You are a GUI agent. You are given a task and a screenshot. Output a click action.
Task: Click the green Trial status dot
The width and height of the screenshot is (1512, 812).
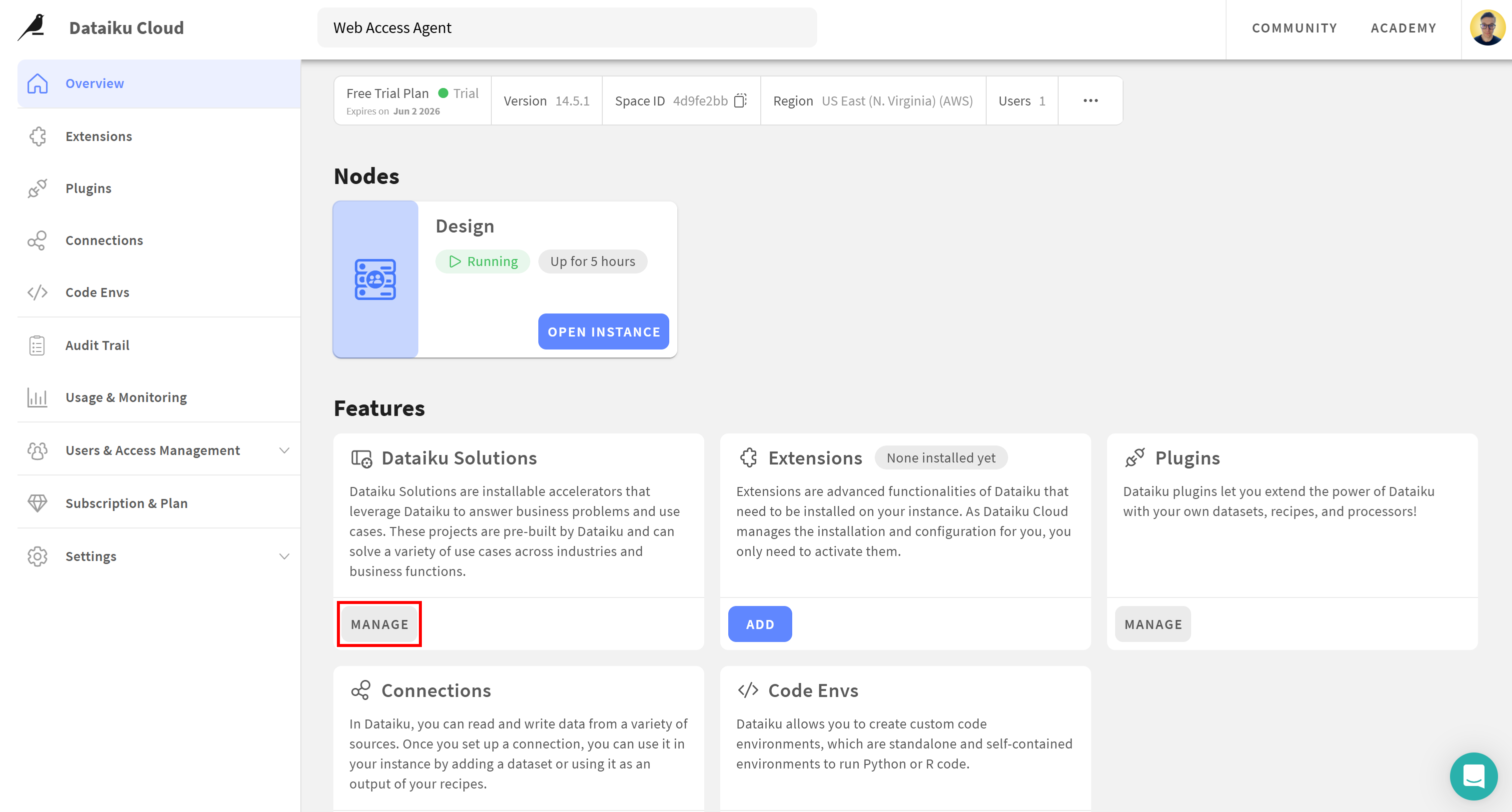pos(444,93)
